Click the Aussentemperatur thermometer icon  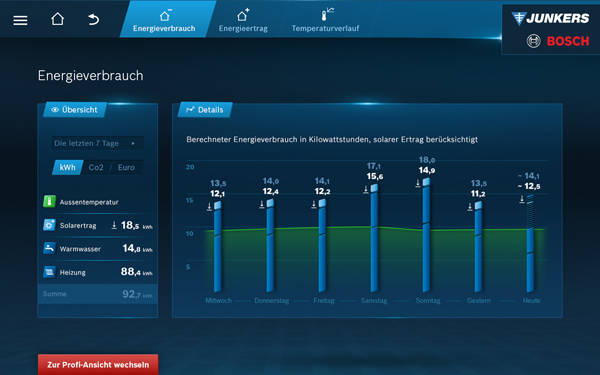pos(49,201)
